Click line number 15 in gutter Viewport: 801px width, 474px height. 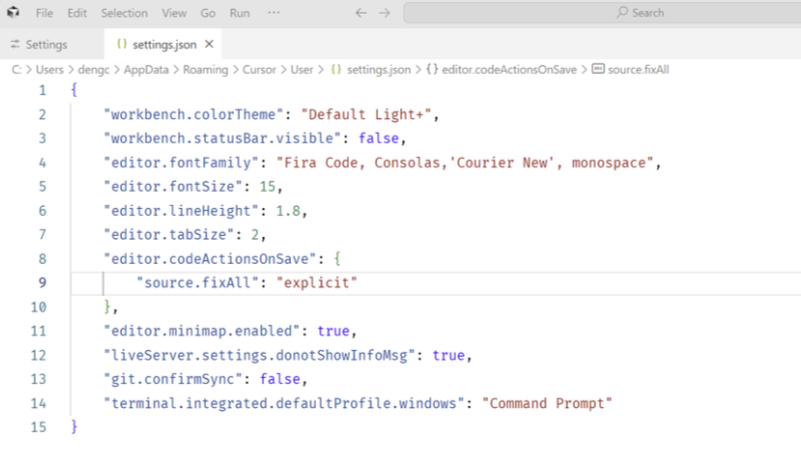click(x=38, y=427)
